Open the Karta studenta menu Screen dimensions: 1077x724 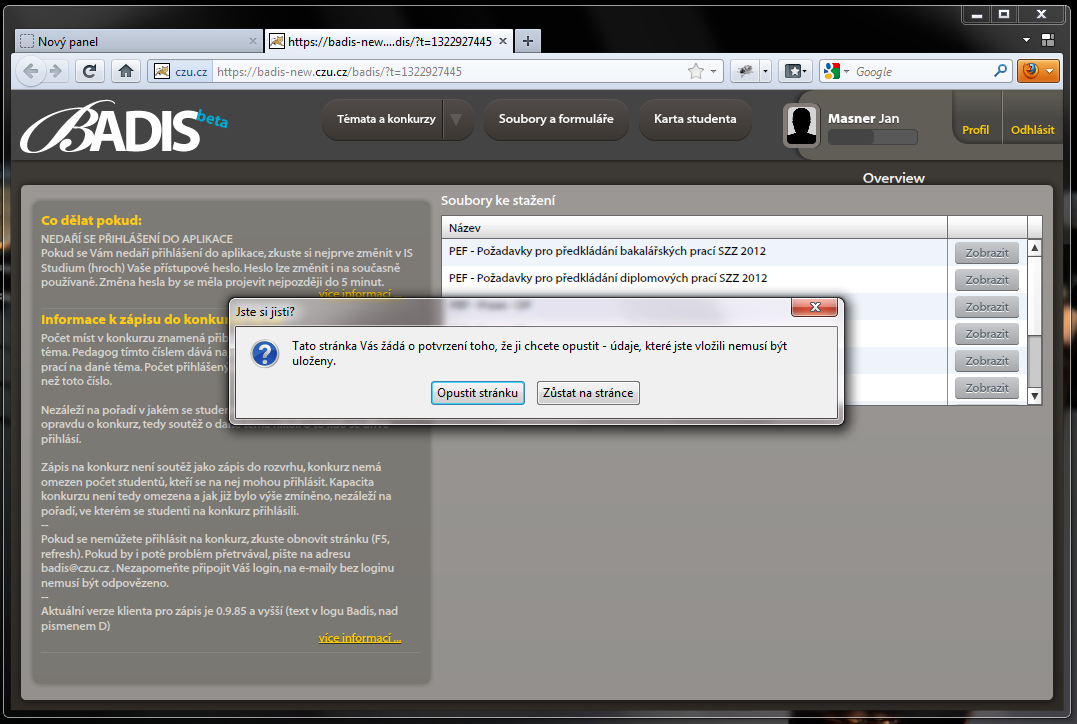[695, 119]
